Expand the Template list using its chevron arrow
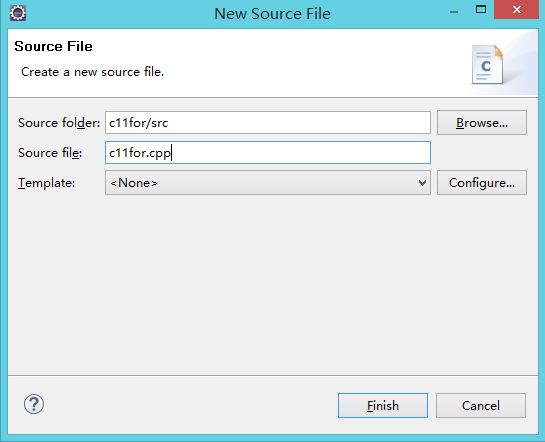The width and height of the screenshot is (545, 442). [x=422, y=183]
